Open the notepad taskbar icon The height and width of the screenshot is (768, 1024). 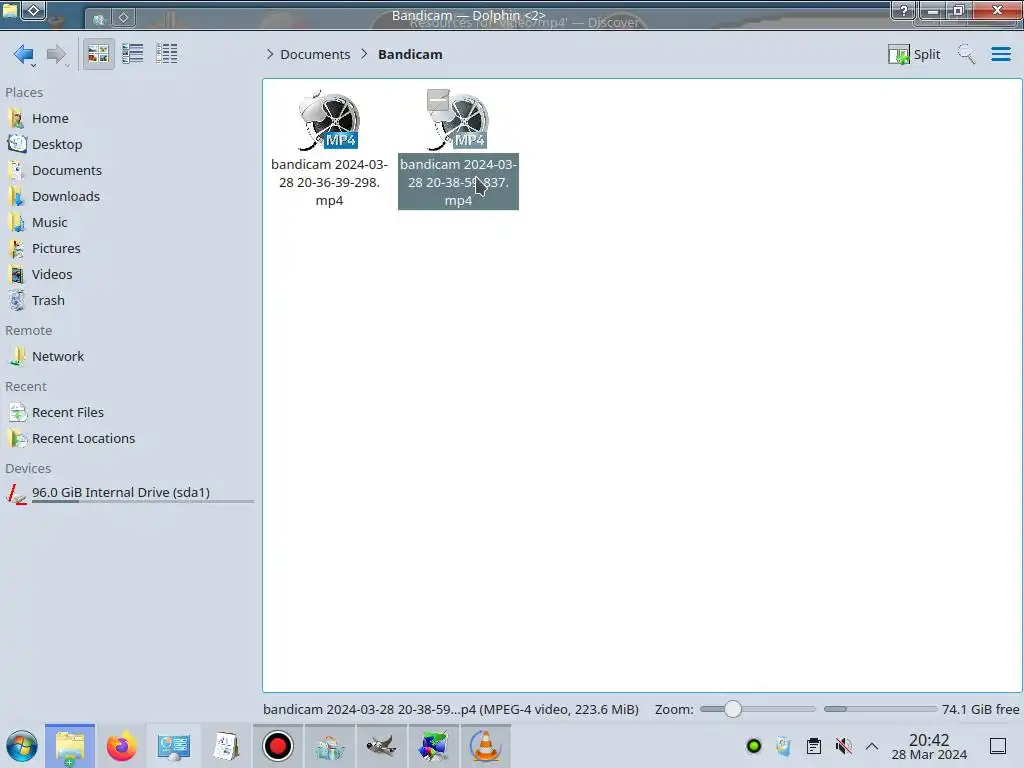[226, 746]
